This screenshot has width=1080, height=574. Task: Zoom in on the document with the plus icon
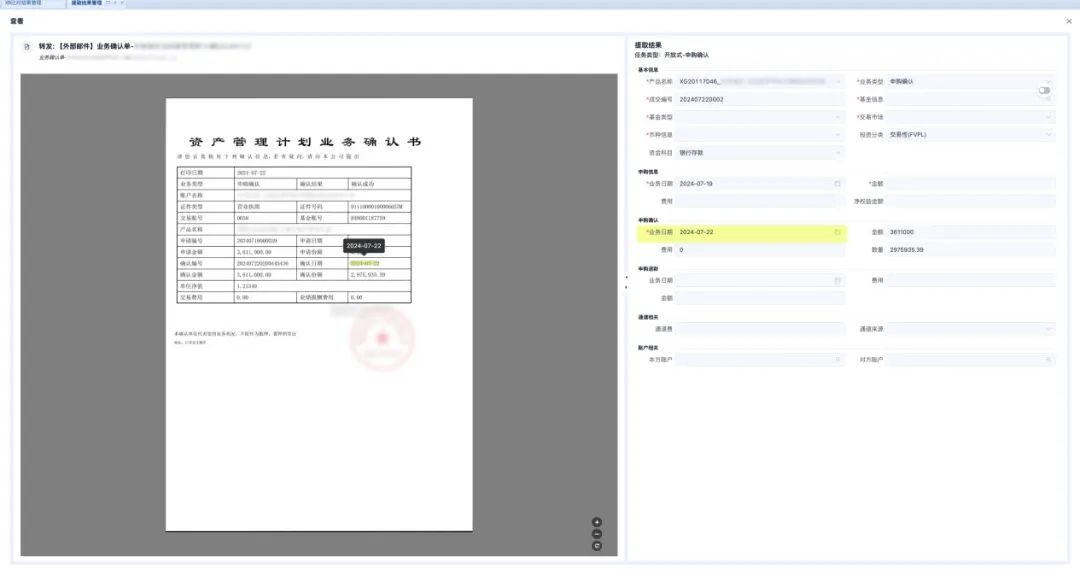(597, 522)
